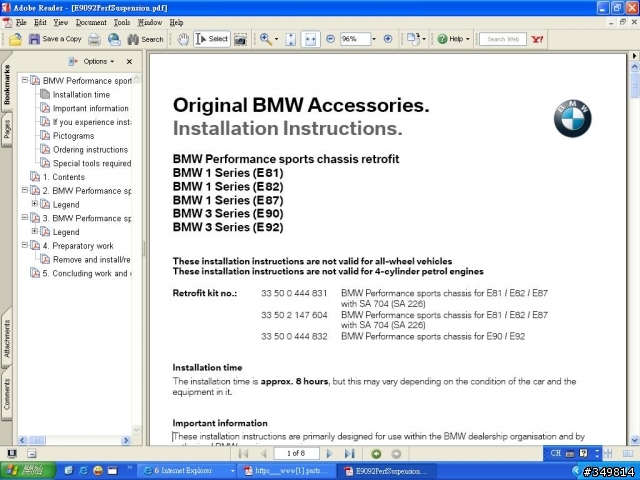Go to first page button
Screen dimensions: 640x480
pyautogui.click(x=244, y=453)
